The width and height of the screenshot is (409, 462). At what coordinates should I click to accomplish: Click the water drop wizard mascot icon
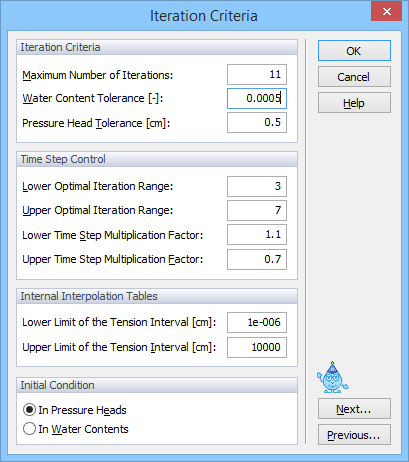pos(333,377)
